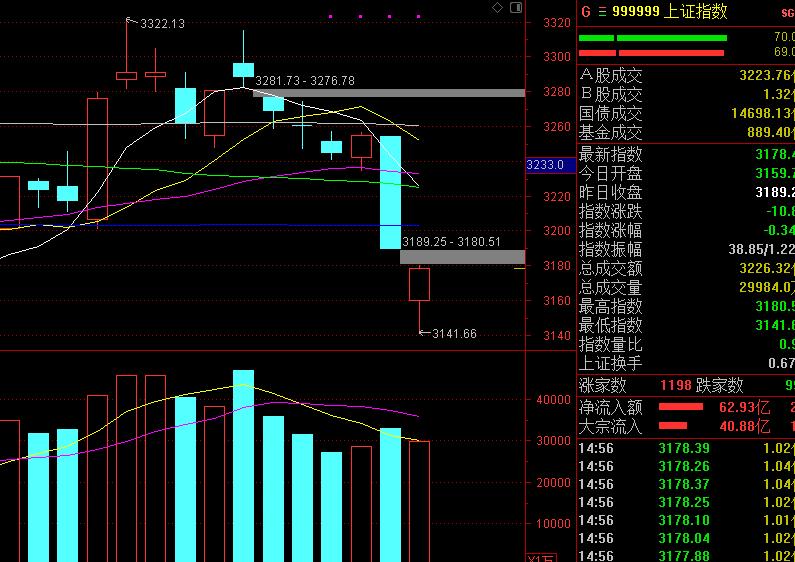Screen dimensions: 795x562
Task: Select the 14:56 tick row showing 3177.88
Action: pos(686,555)
